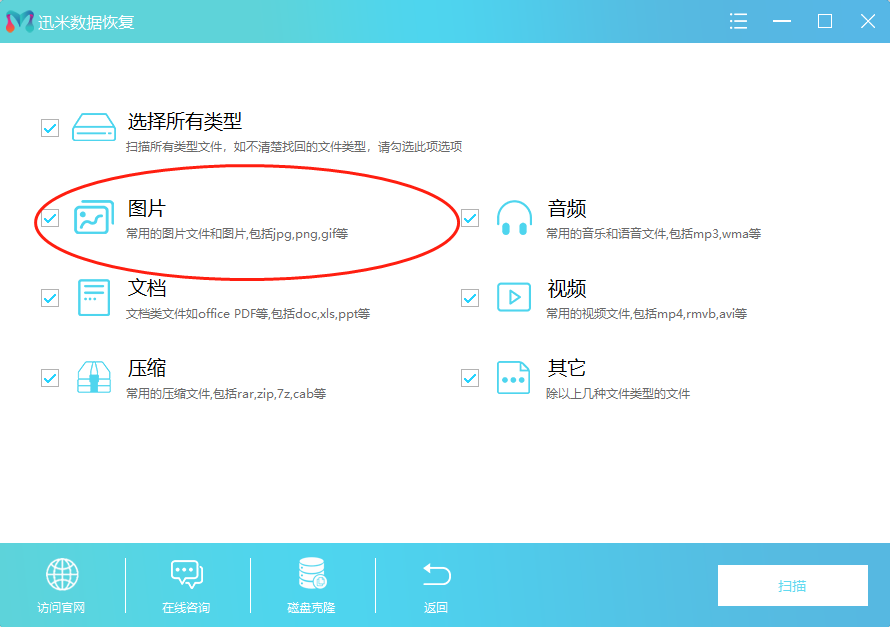Uncheck the 文档 checkbox
This screenshot has height=627, width=890.
[x=49, y=298]
